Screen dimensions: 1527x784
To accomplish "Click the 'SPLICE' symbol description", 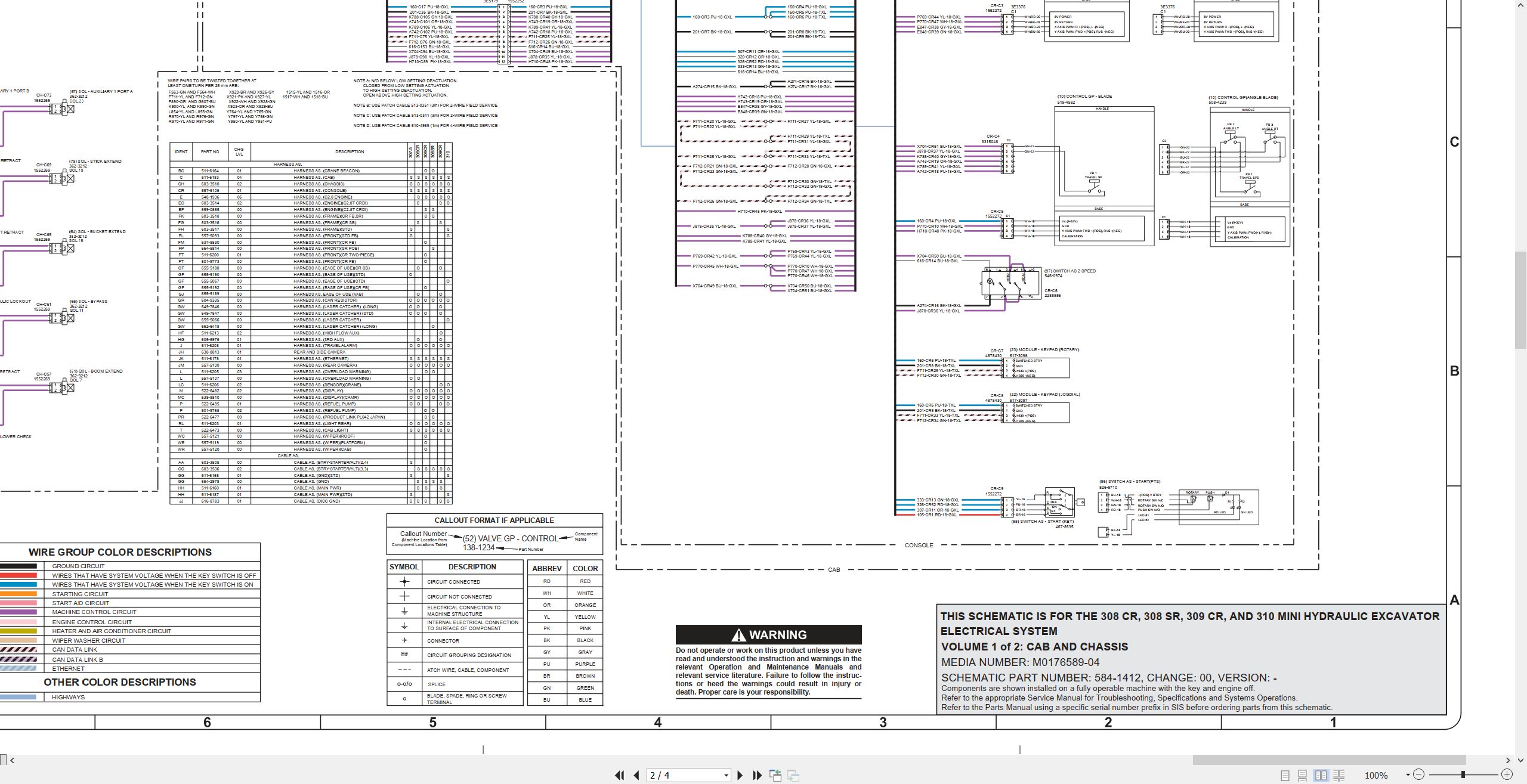I will pos(436,684).
